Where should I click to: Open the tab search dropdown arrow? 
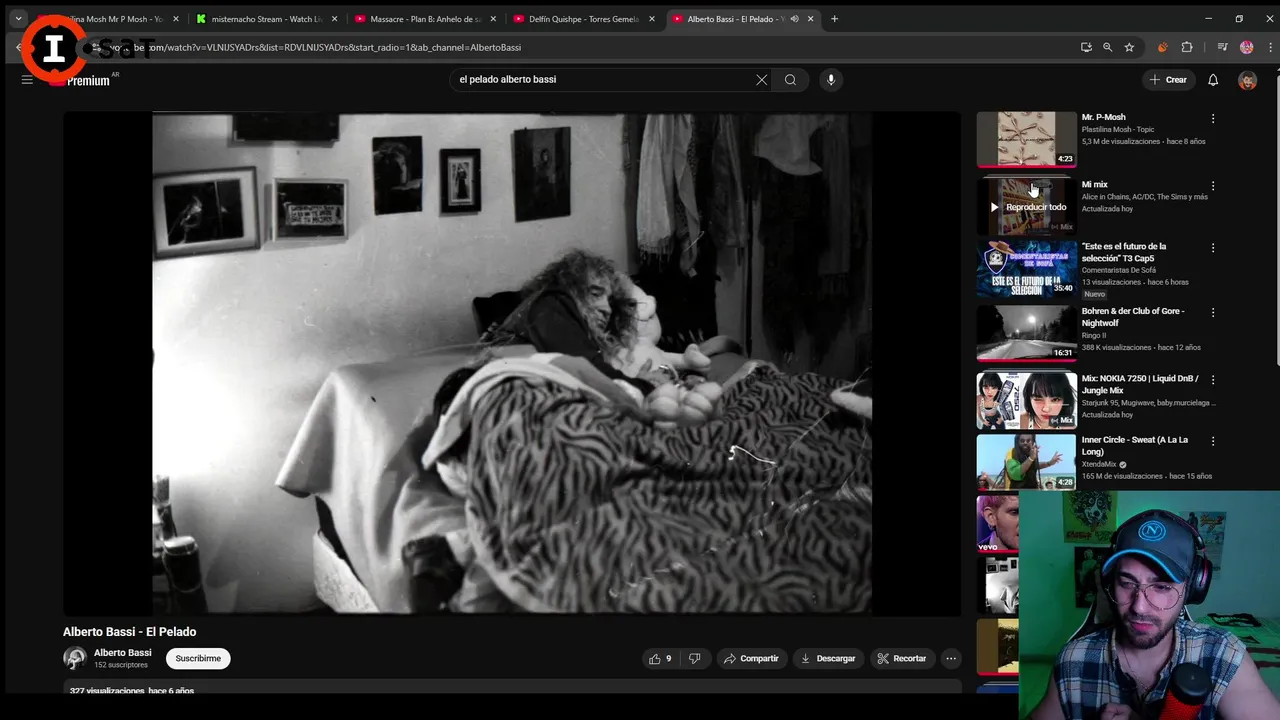[18, 18]
